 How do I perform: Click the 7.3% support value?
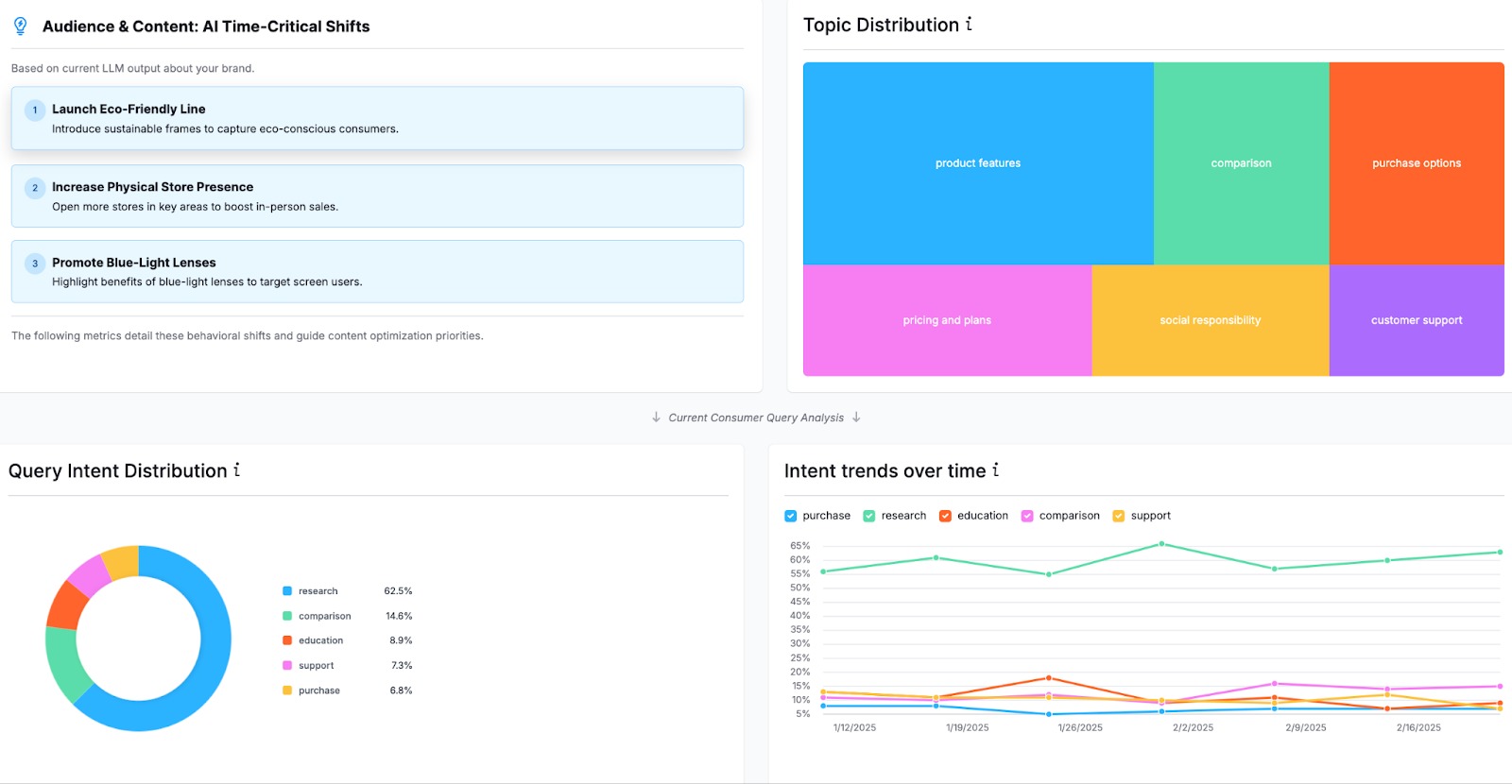(x=402, y=666)
